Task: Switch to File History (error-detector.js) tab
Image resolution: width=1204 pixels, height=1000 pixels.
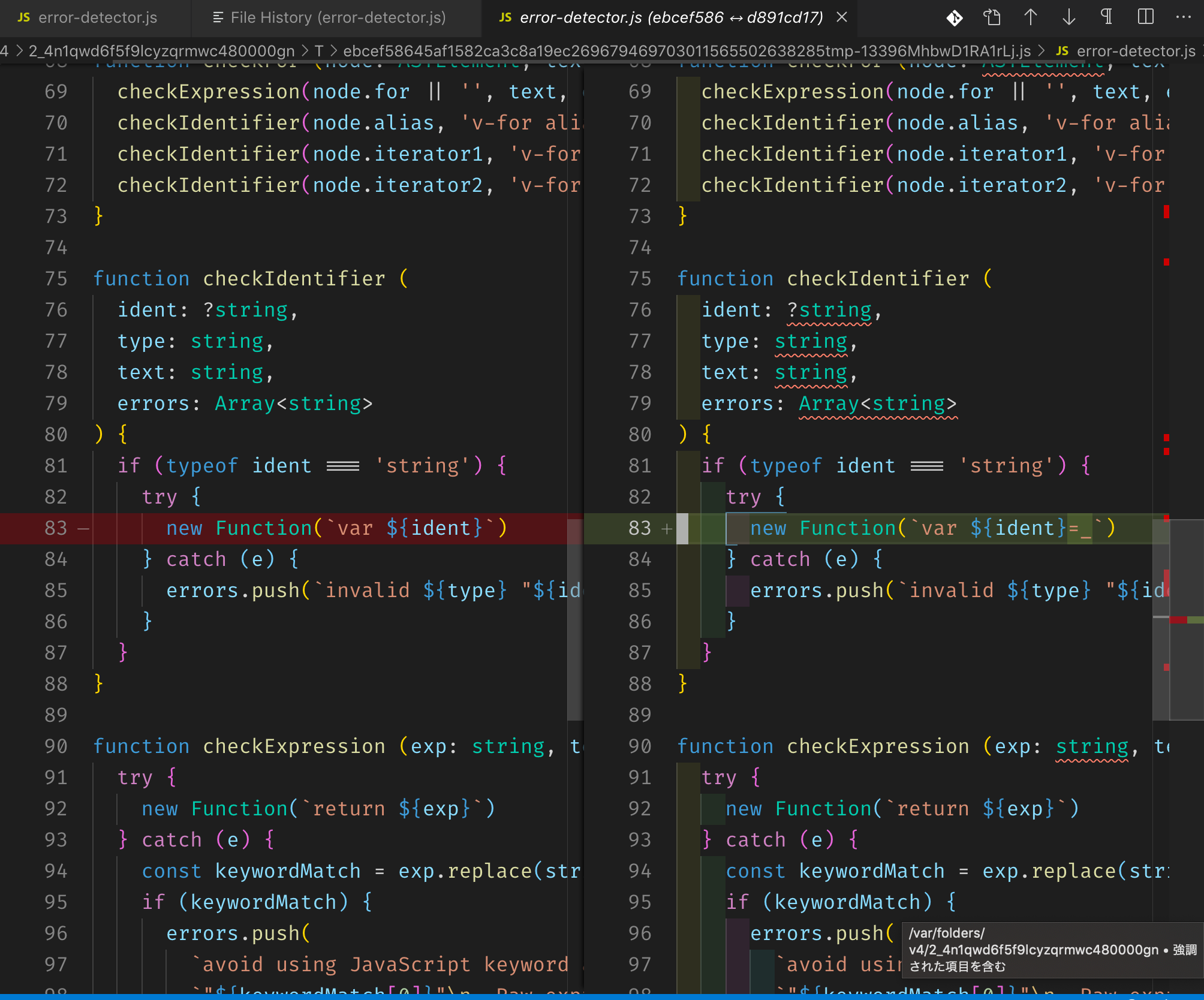Action: 337,17
